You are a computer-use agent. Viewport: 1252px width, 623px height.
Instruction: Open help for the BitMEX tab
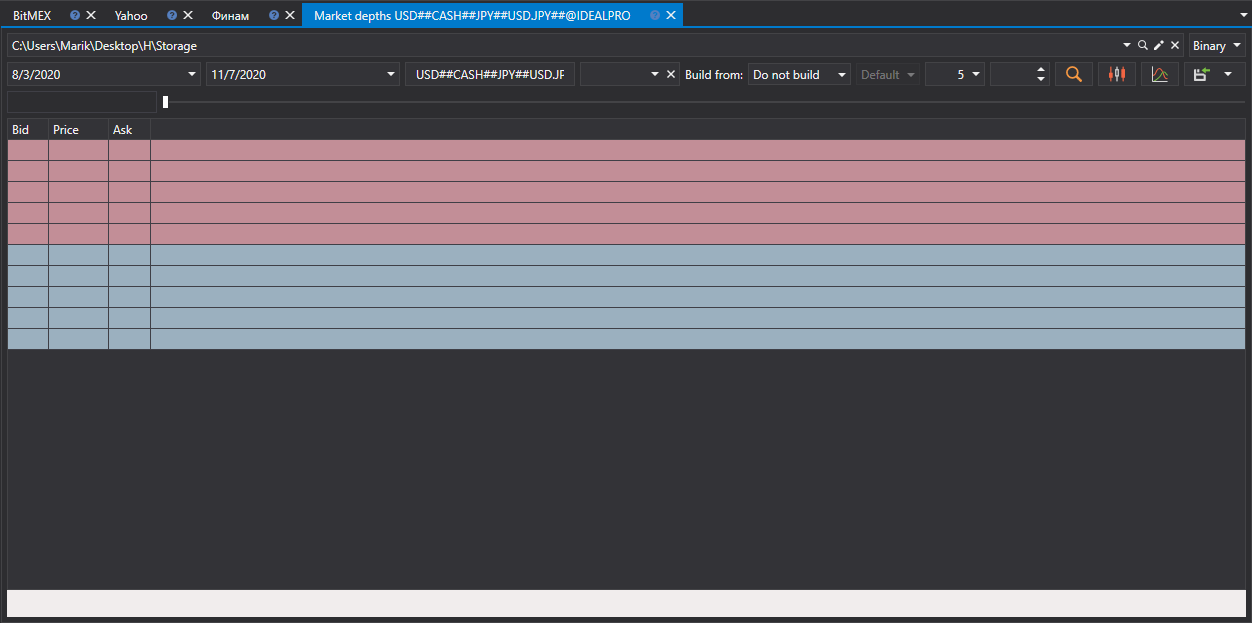pos(75,16)
